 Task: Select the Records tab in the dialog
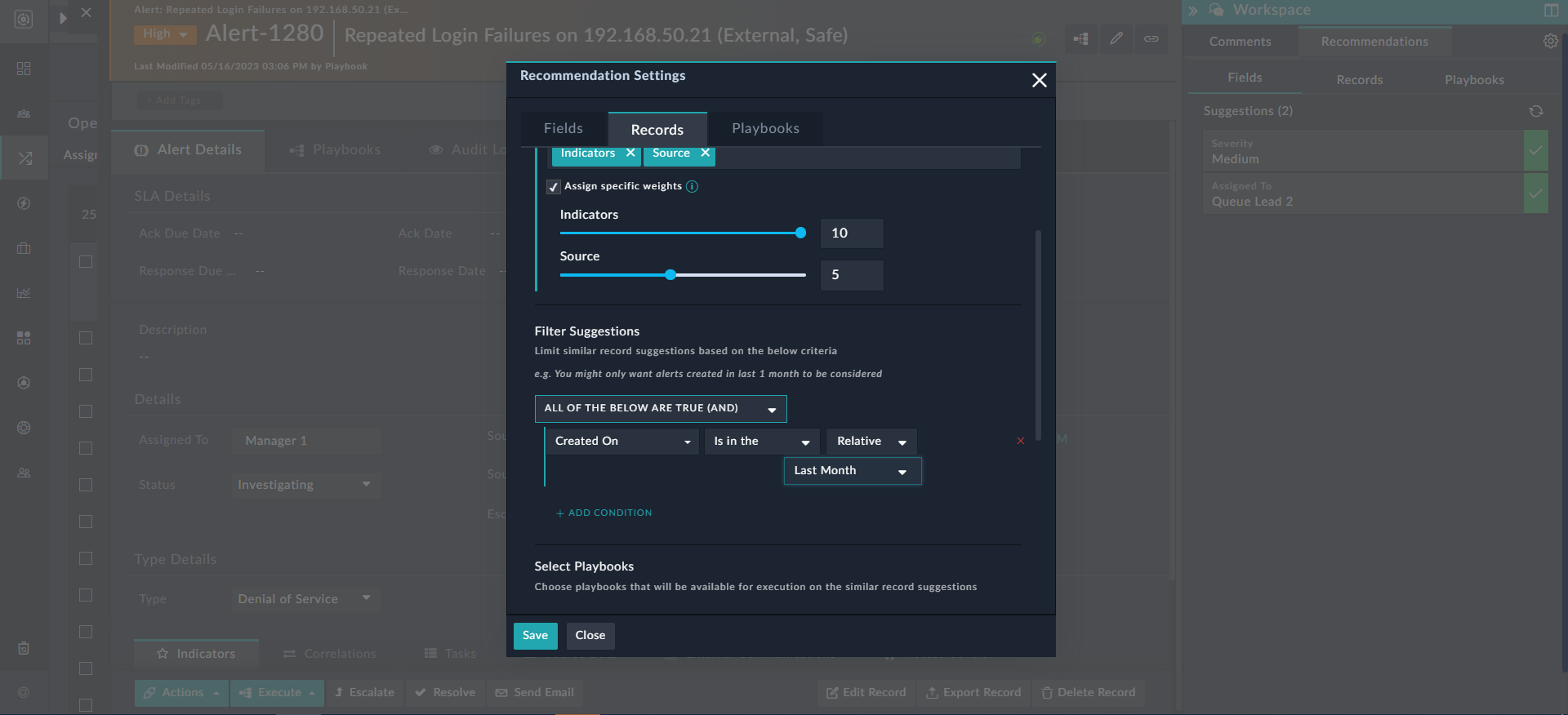point(657,129)
